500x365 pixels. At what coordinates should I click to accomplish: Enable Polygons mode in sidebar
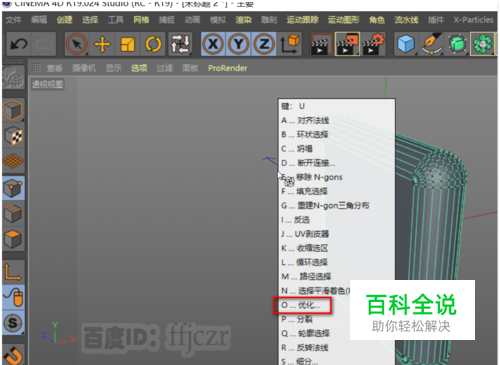[13, 239]
